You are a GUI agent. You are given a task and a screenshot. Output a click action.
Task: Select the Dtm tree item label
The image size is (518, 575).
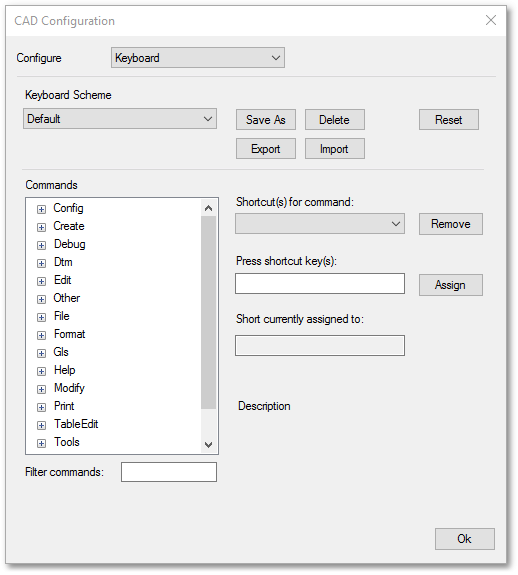(63, 262)
